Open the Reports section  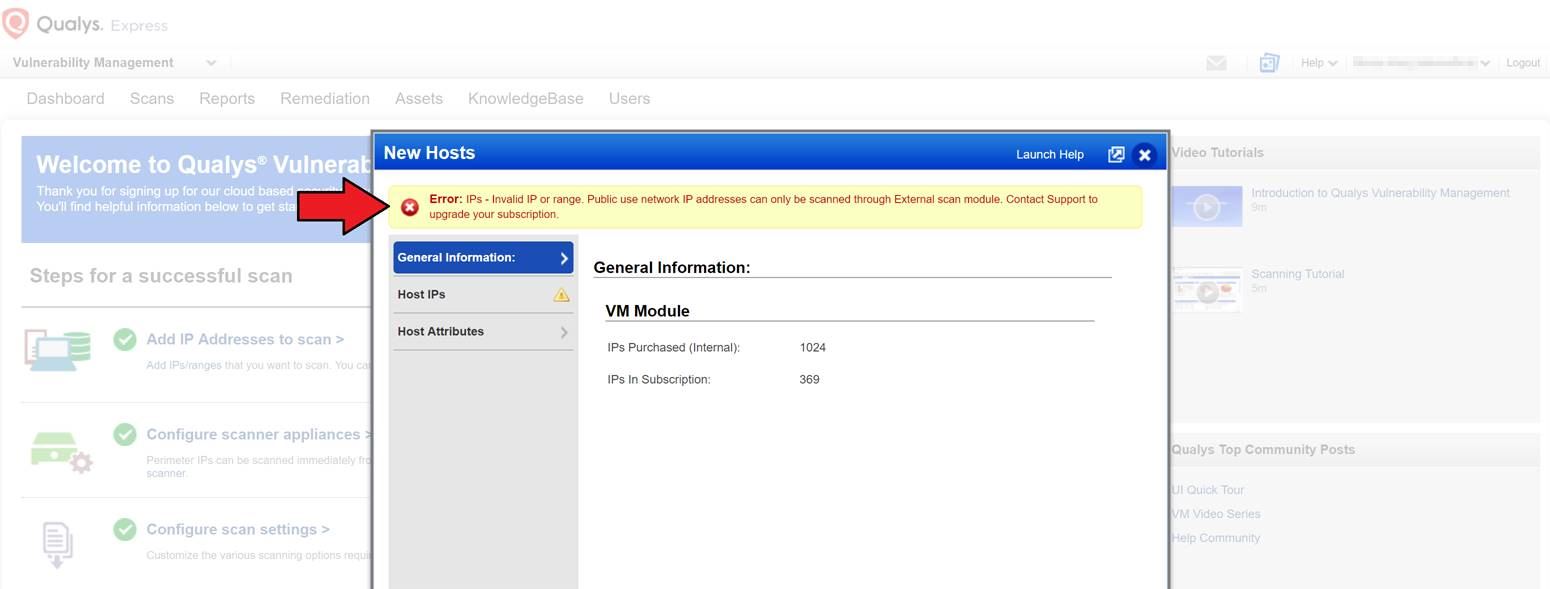tap(227, 98)
